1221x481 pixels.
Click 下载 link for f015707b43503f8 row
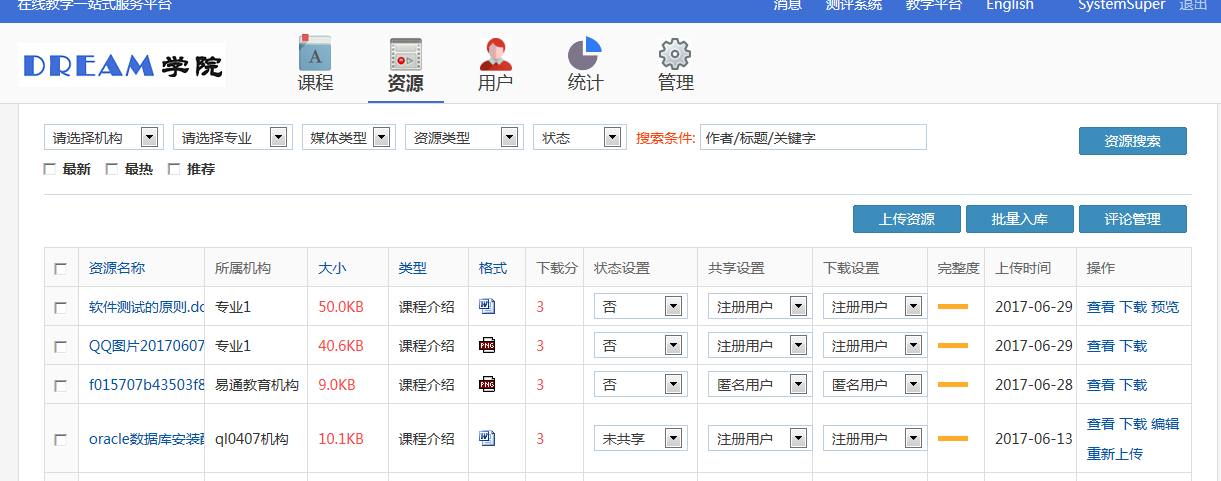tap(1133, 385)
